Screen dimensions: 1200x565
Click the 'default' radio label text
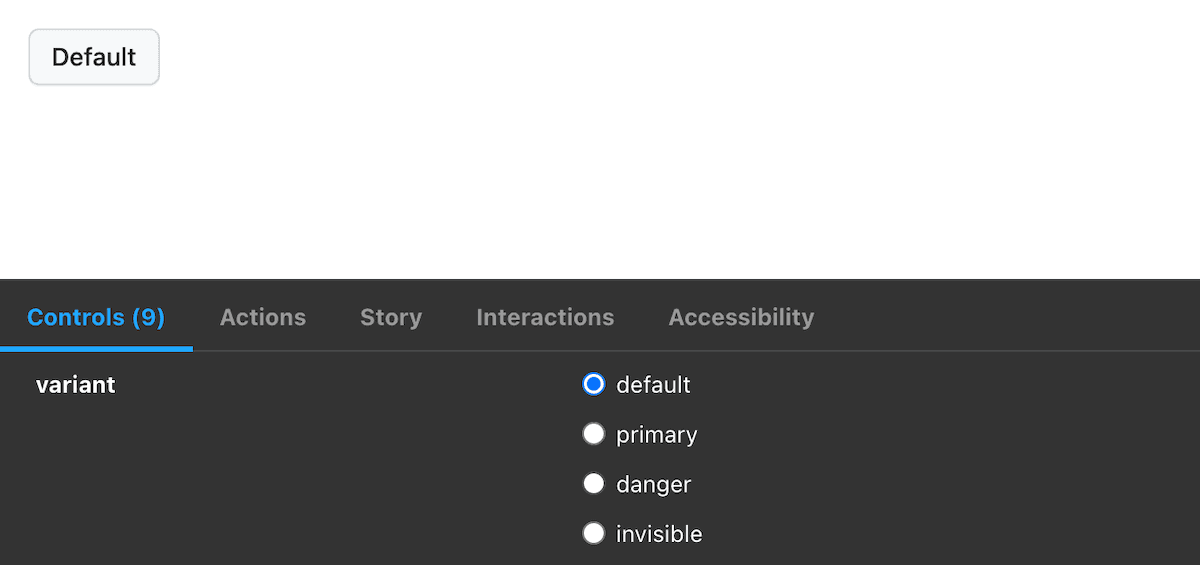(653, 385)
